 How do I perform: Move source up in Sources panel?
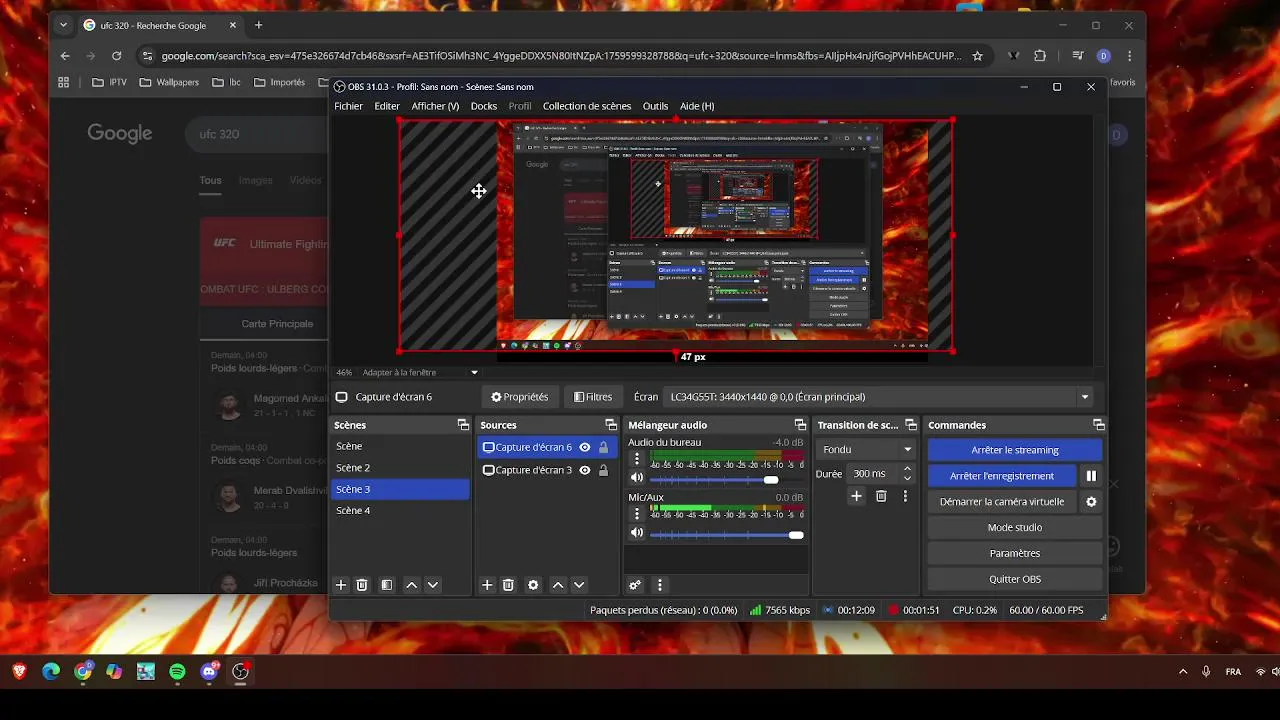558,585
